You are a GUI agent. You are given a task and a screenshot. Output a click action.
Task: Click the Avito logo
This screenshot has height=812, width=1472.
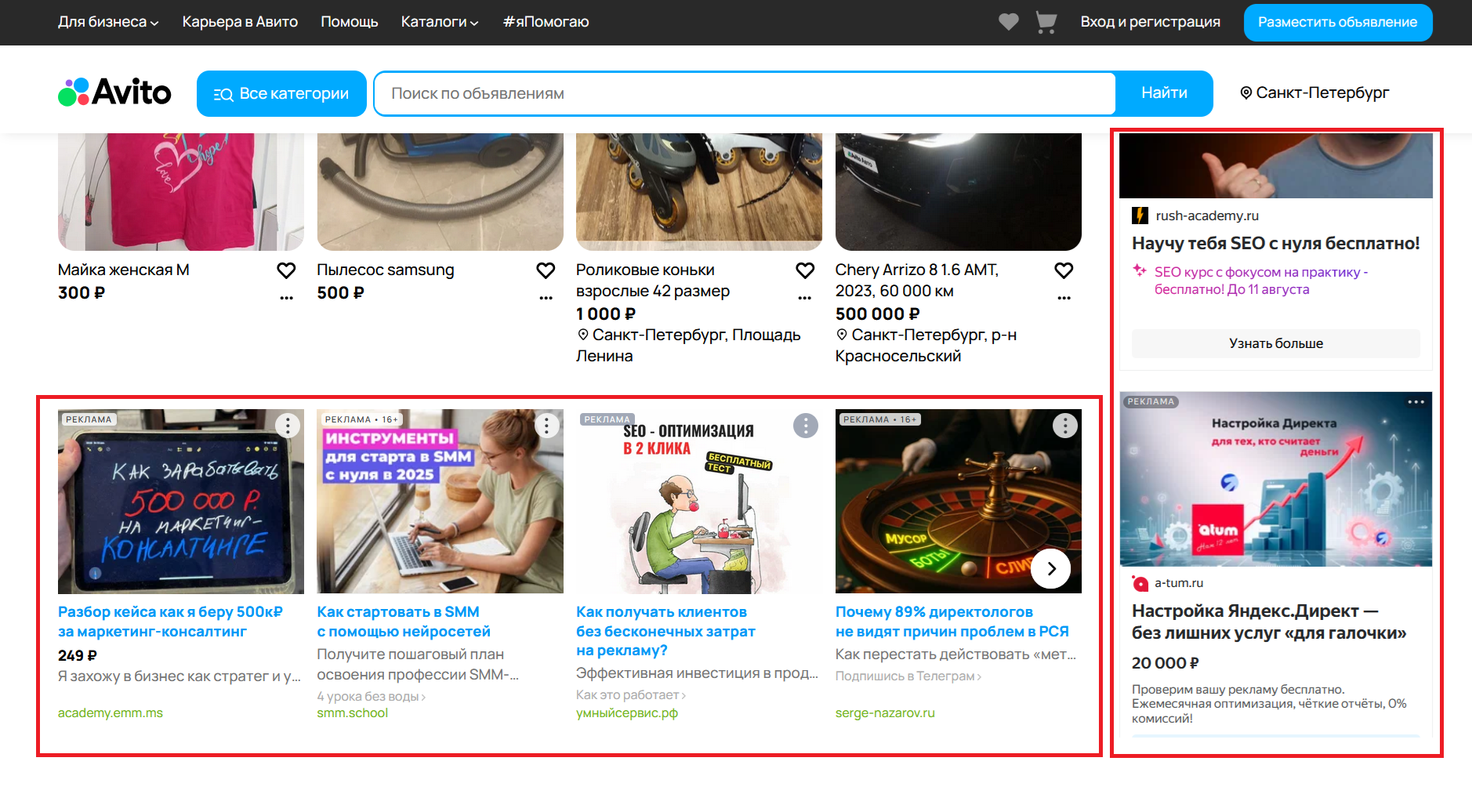114,92
